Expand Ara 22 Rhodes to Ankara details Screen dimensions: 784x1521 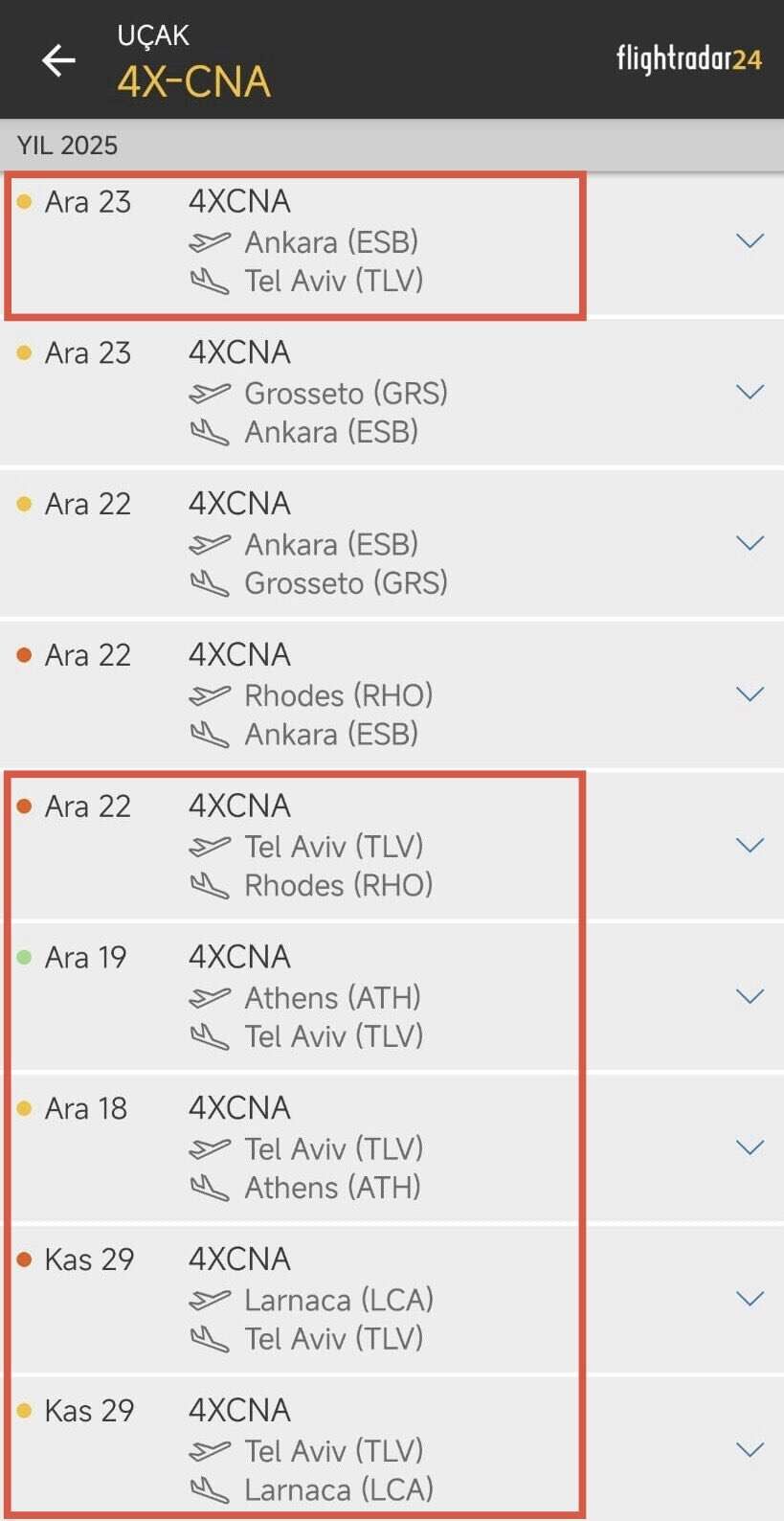(x=750, y=693)
